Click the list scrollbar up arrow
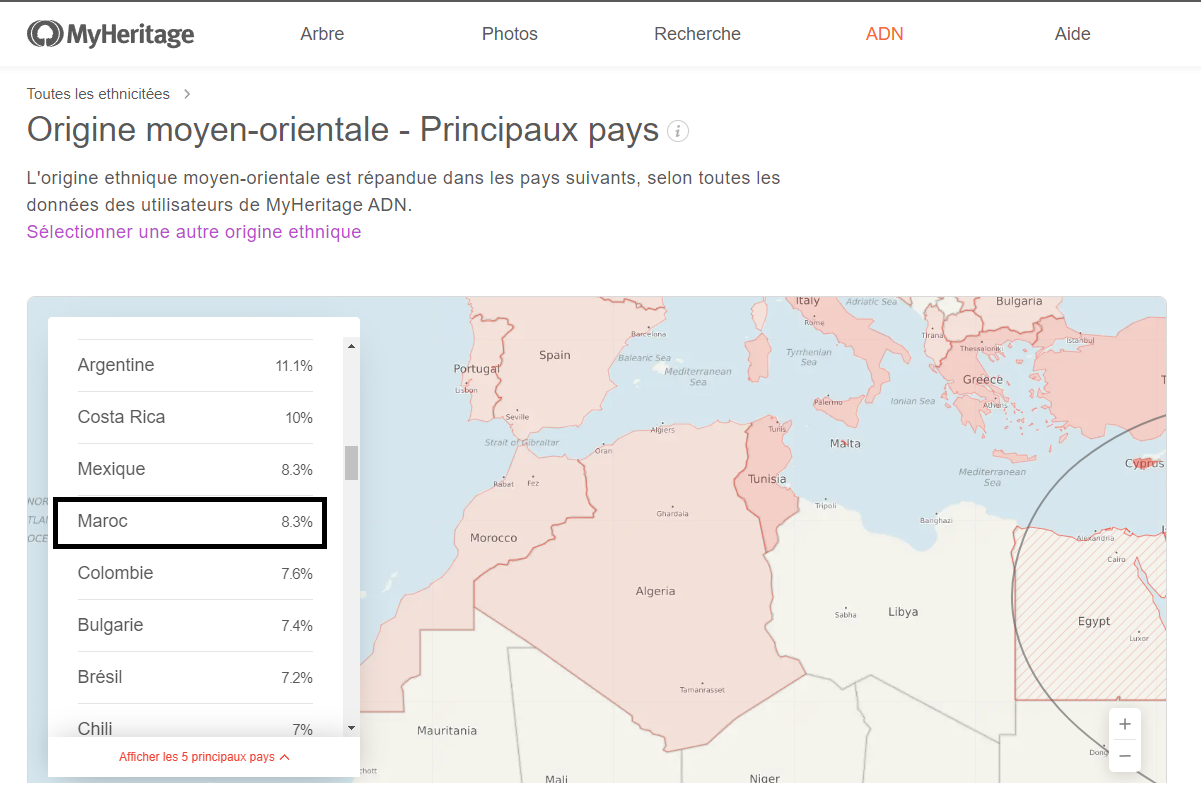Screen dimensions: 1201x787 pos(351,346)
